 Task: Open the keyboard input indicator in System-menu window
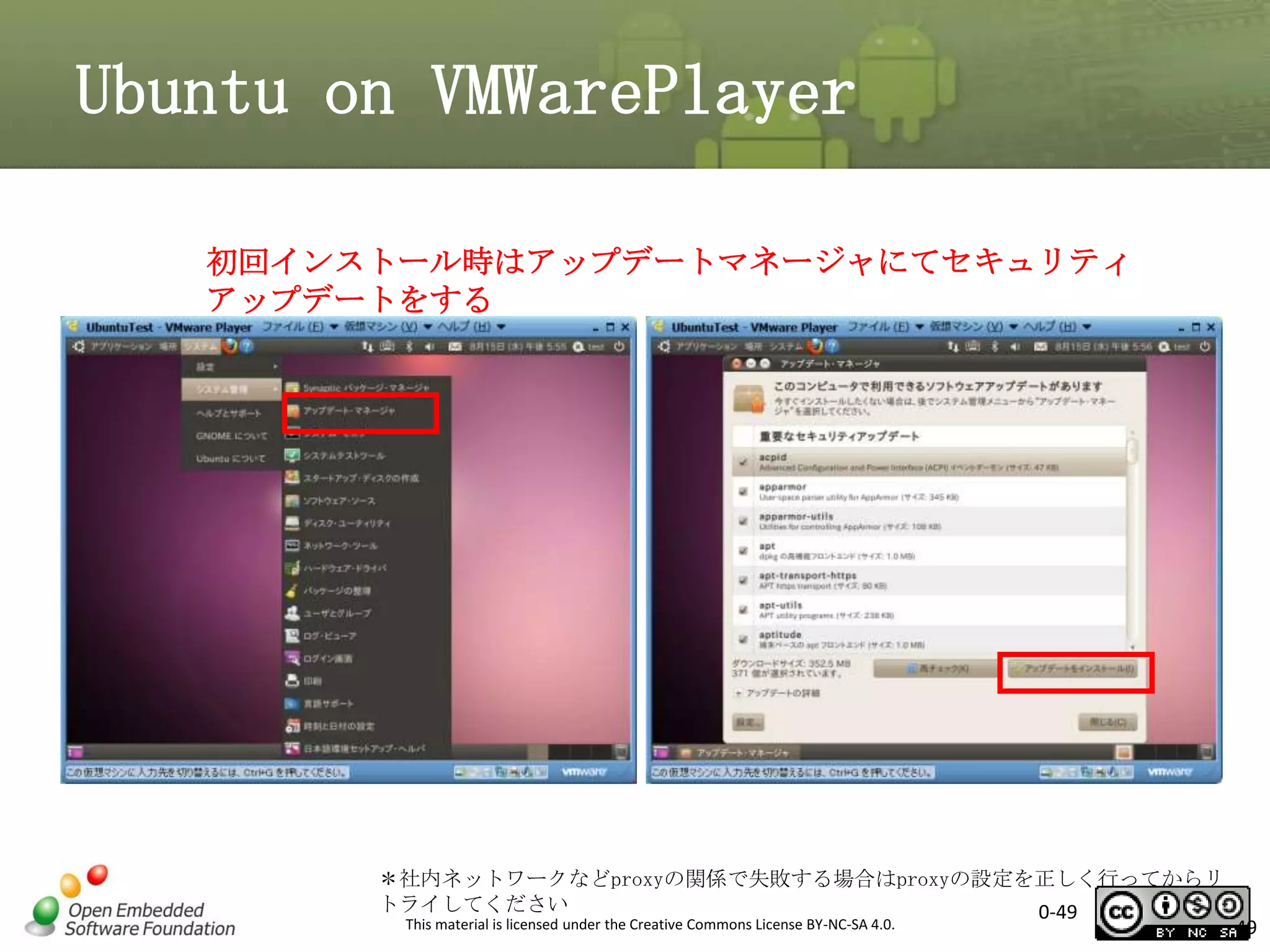click(388, 346)
